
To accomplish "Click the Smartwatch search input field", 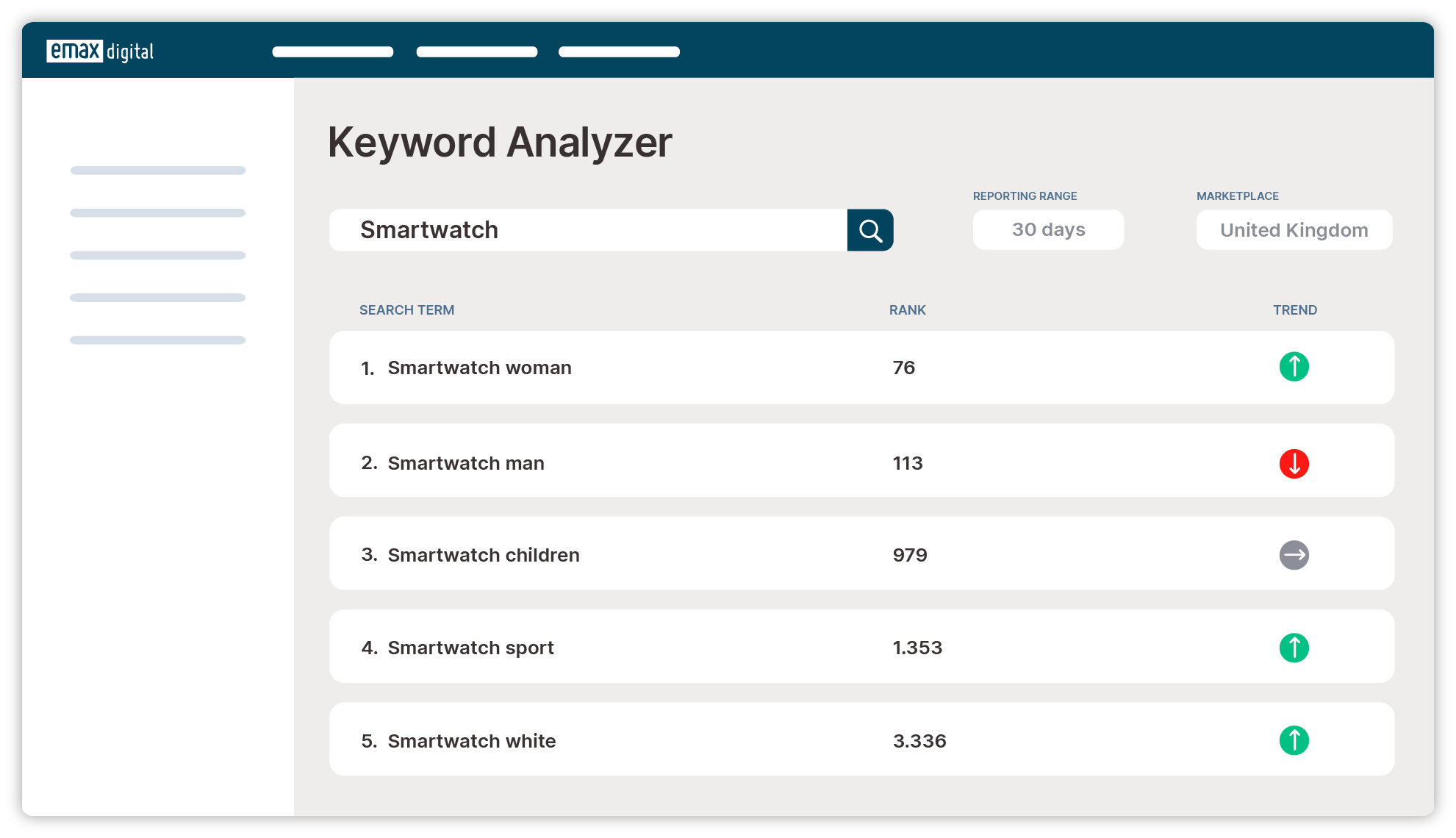I will [x=588, y=230].
